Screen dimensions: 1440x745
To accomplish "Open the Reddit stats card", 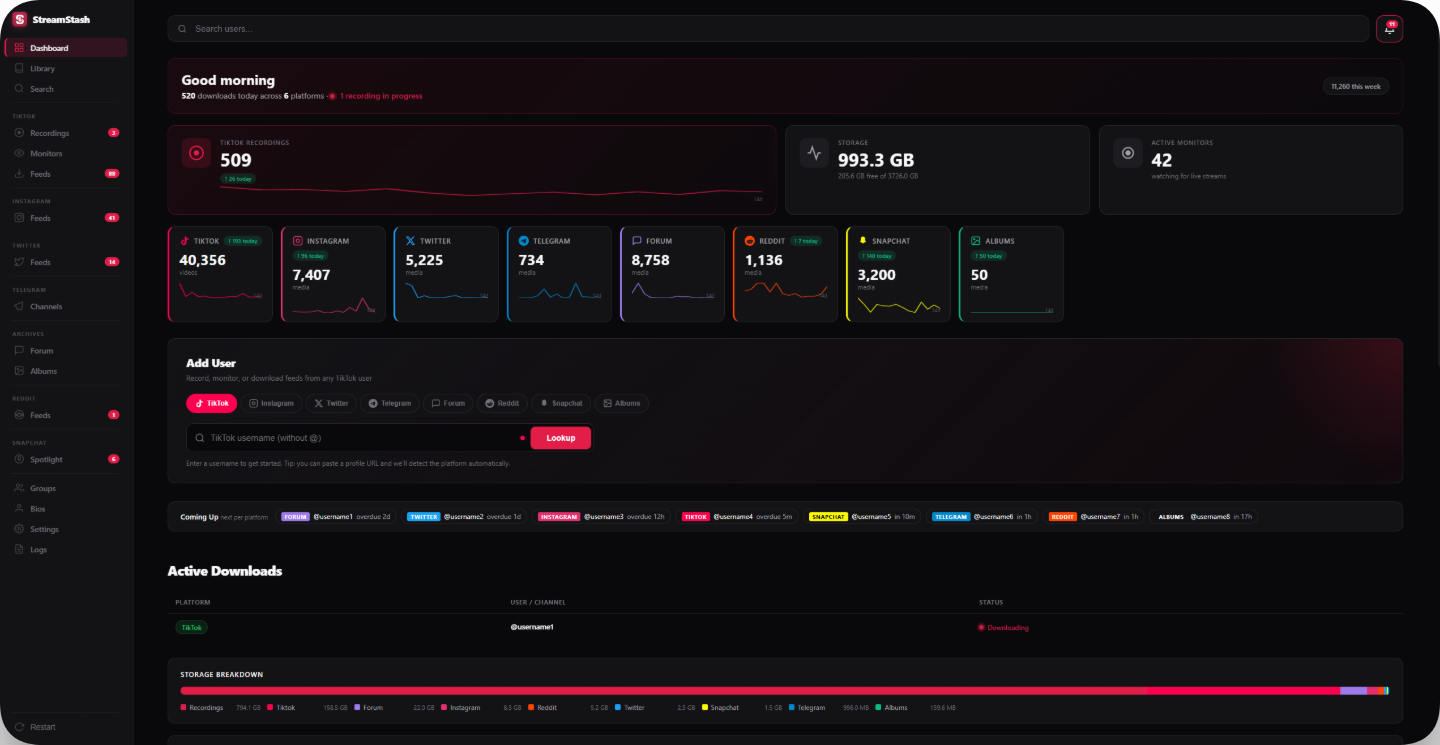I will [x=786, y=274].
